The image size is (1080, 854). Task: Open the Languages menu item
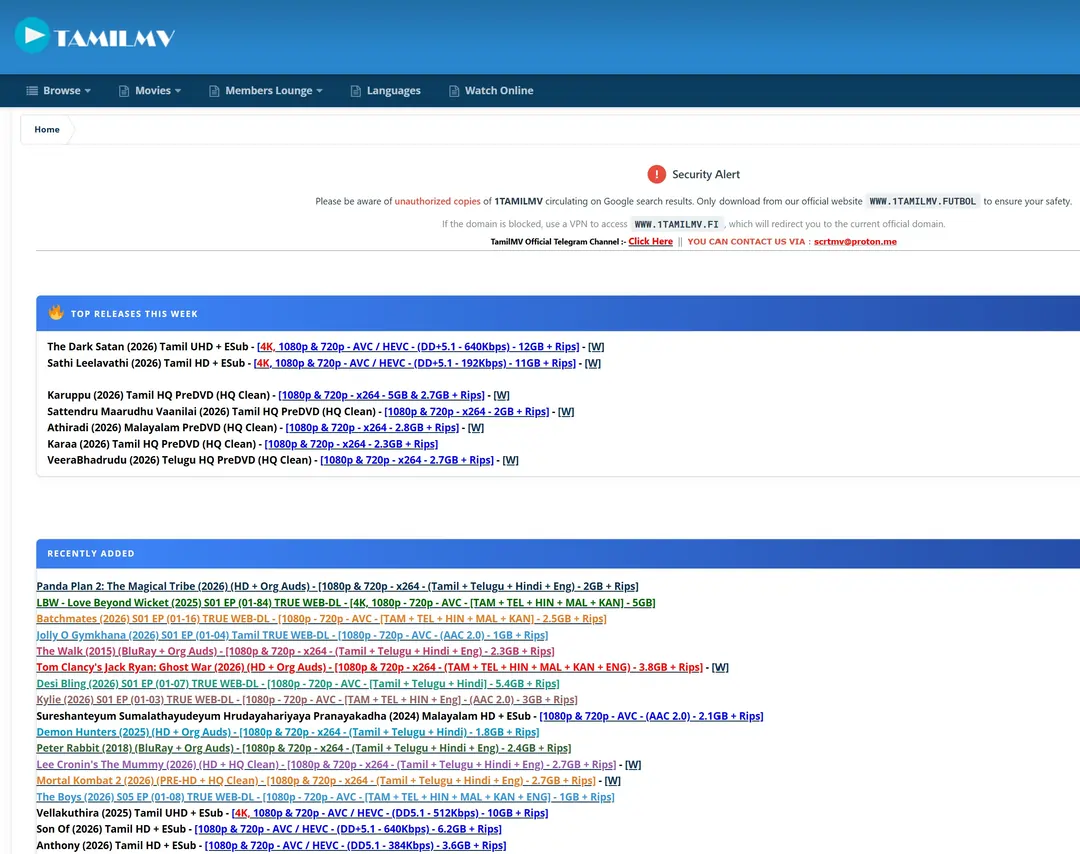(385, 91)
